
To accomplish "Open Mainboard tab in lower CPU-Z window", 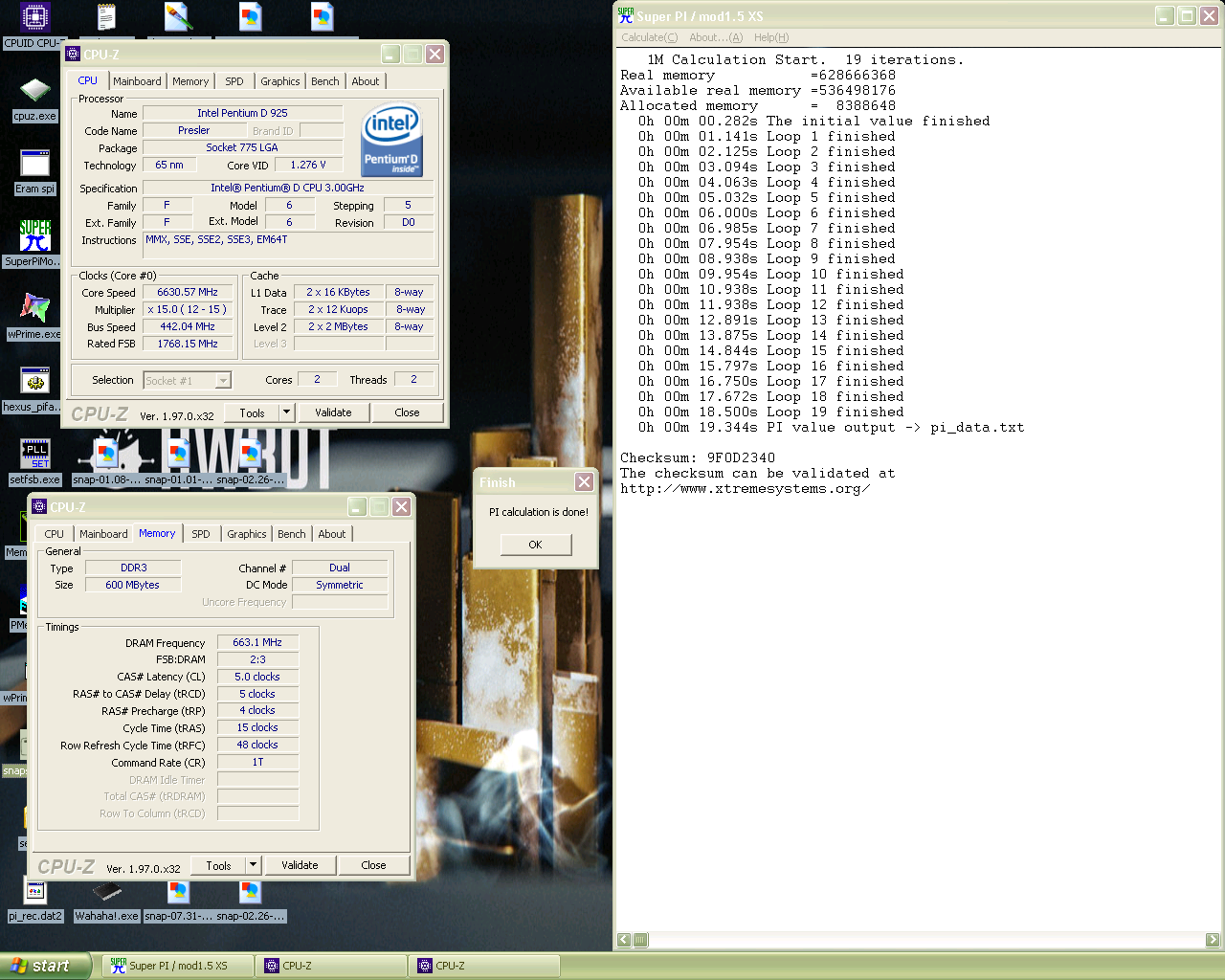I will tap(103, 534).
